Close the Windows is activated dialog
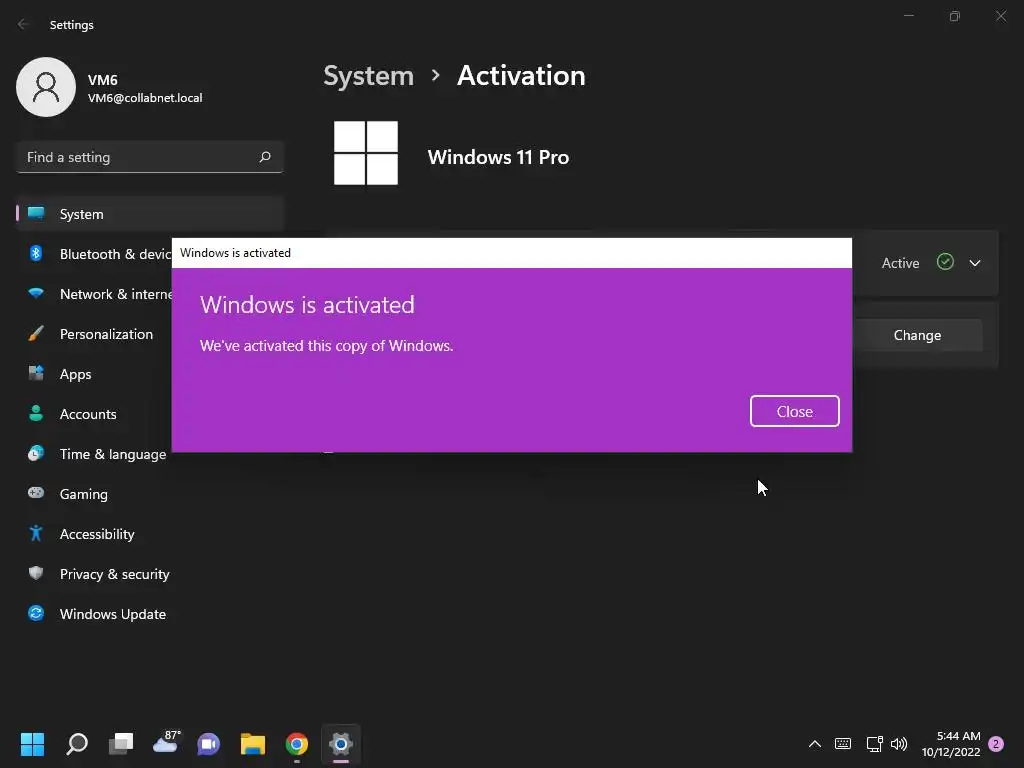This screenshot has height=768, width=1024. tap(794, 411)
